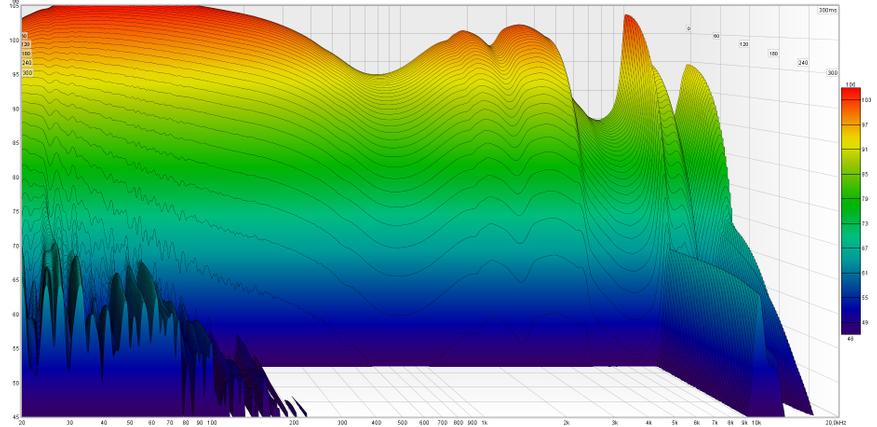The width and height of the screenshot is (877, 427).
Task: Select the 61 color scale value
Action: pyautogui.click(x=866, y=273)
